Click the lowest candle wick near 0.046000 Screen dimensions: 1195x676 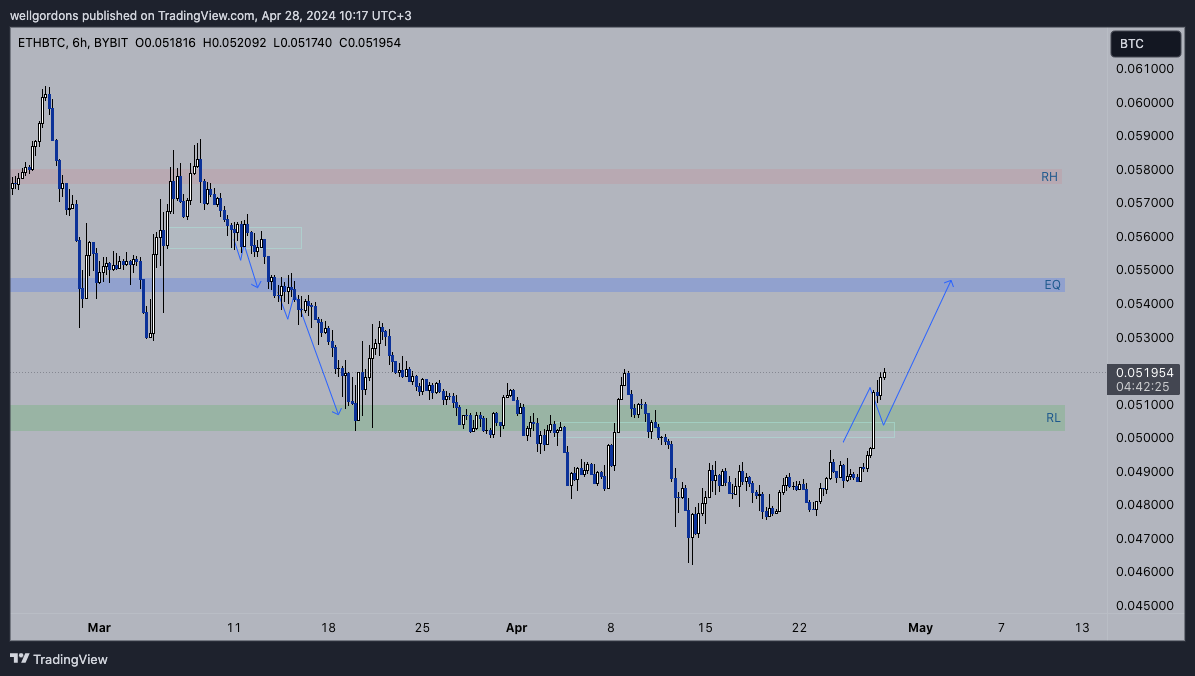(690, 562)
